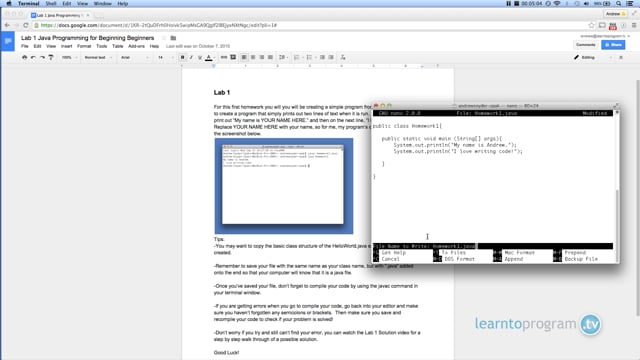Click Get Help in nano shortcuts
This screenshot has height=360, width=640.
(389, 253)
